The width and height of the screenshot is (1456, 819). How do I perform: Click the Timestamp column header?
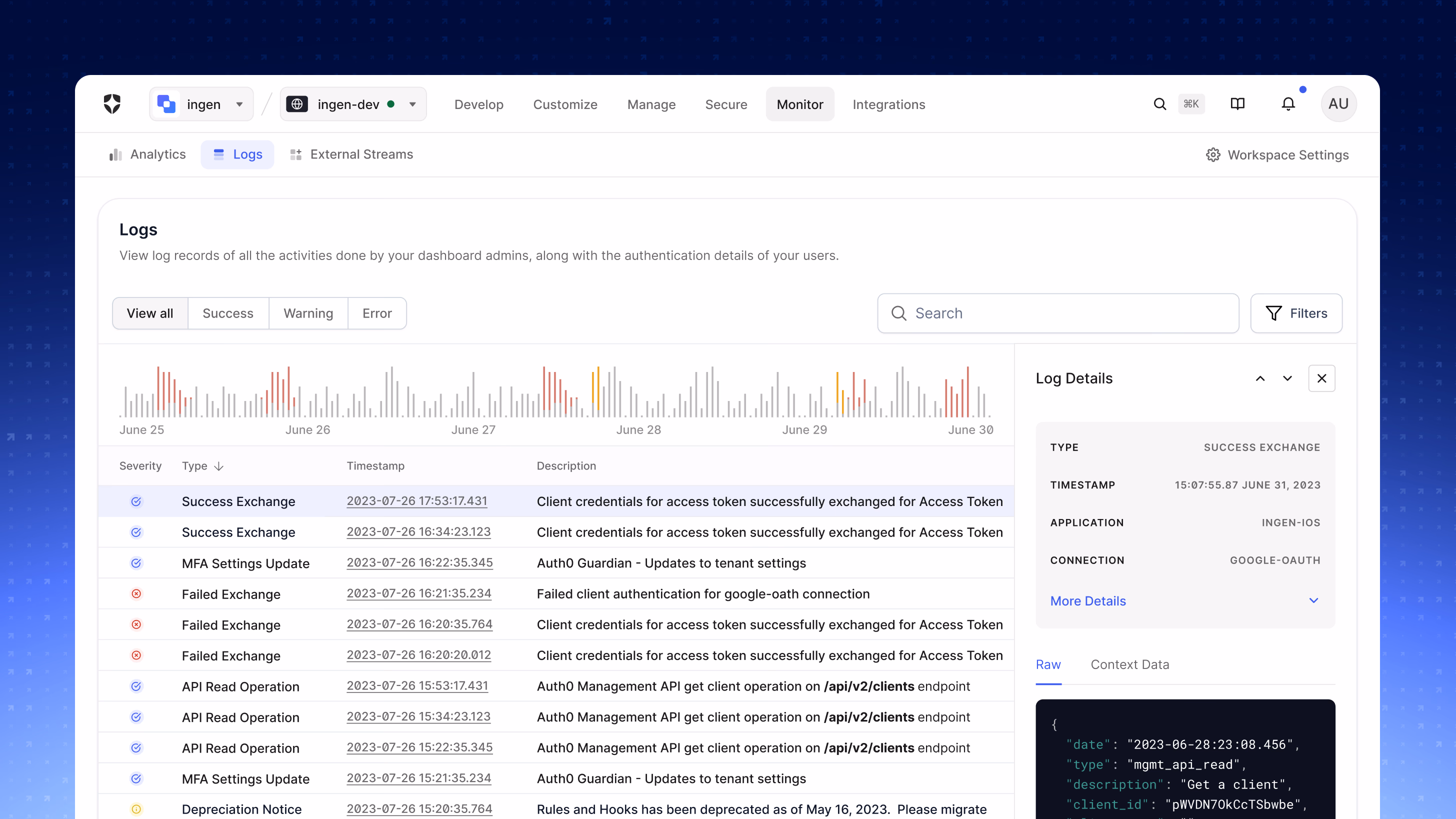[x=375, y=465]
